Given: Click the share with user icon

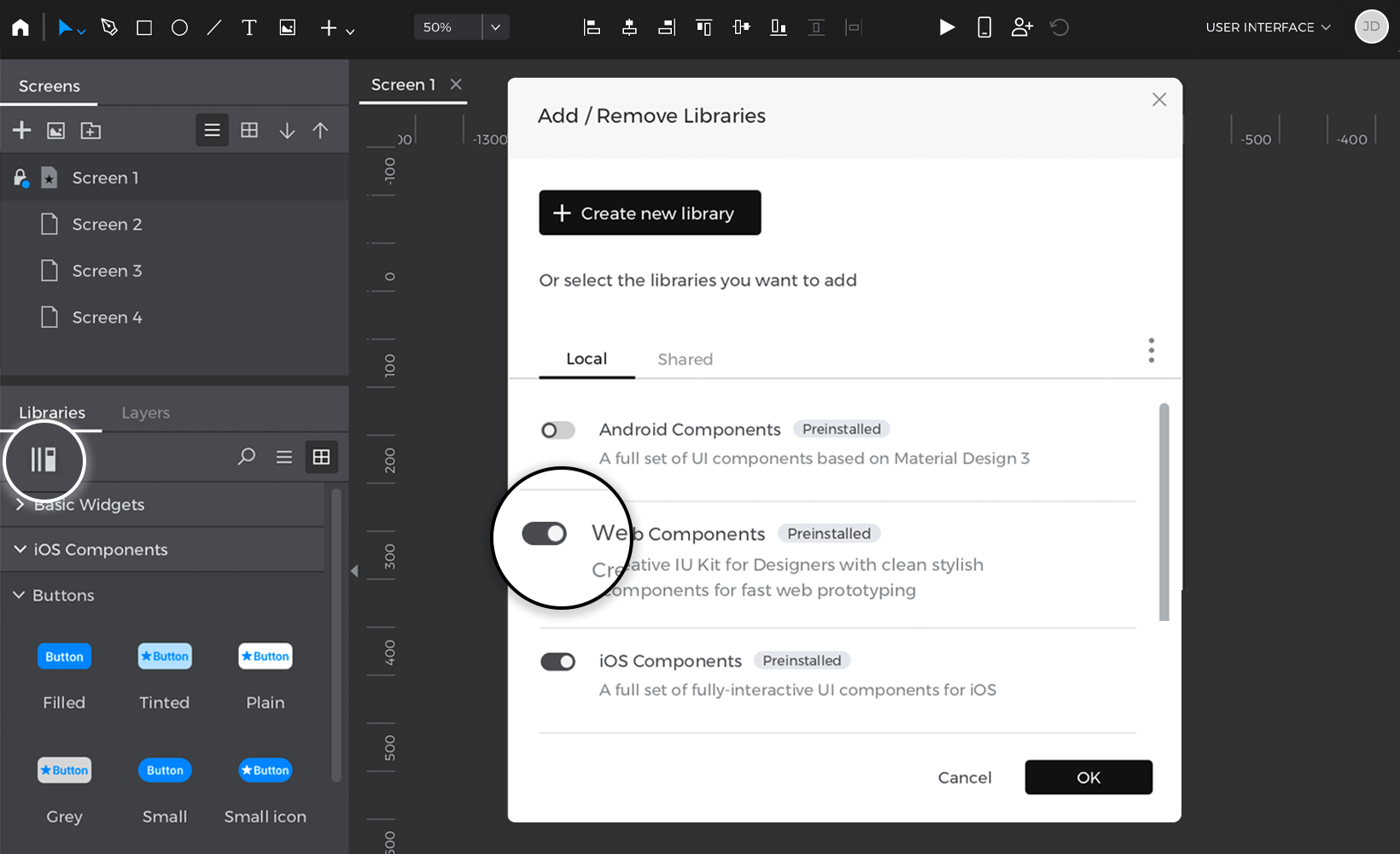Looking at the screenshot, I should [x=1022, y=27].
